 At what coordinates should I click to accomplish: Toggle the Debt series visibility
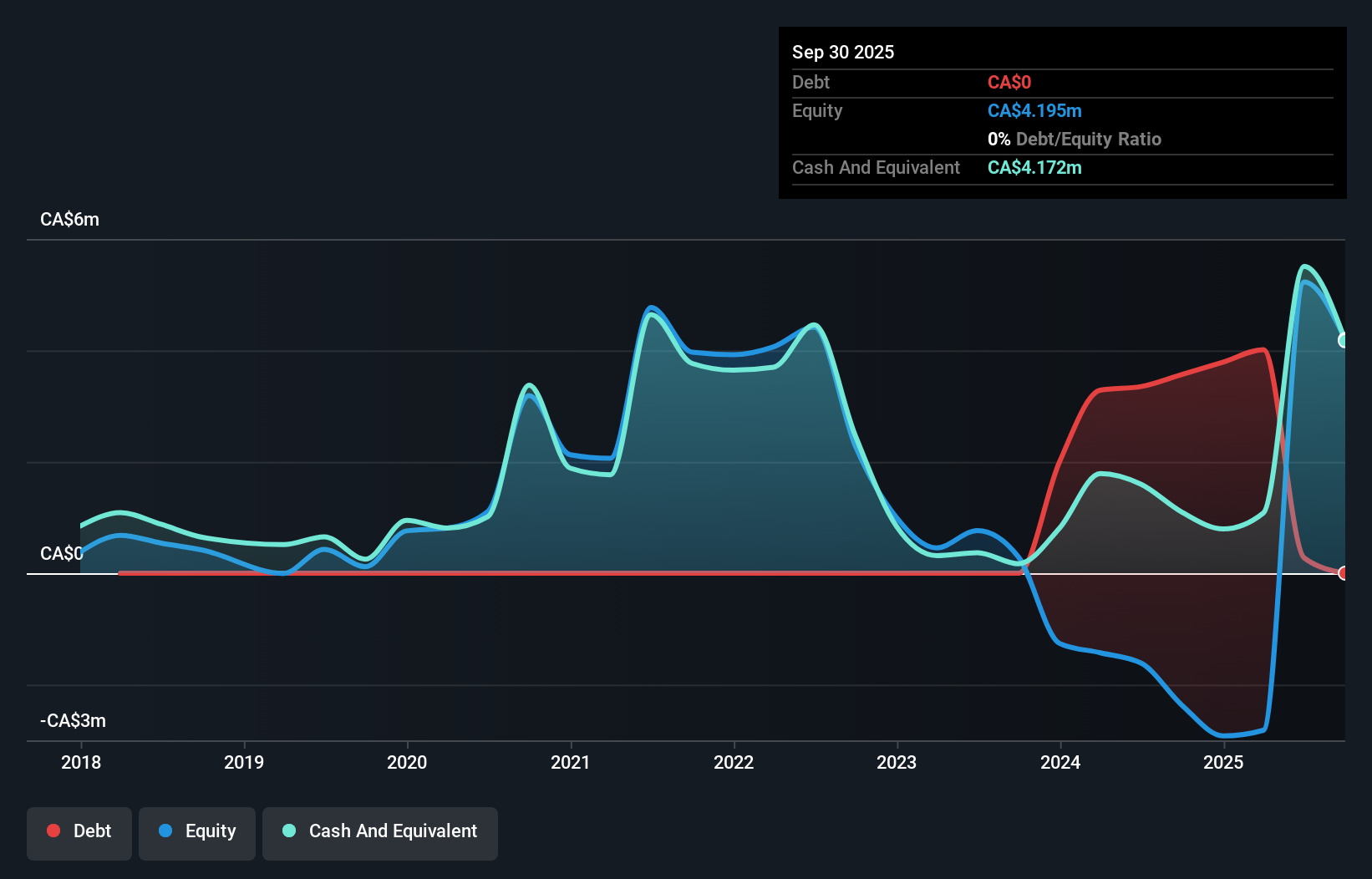coord(79,833)
